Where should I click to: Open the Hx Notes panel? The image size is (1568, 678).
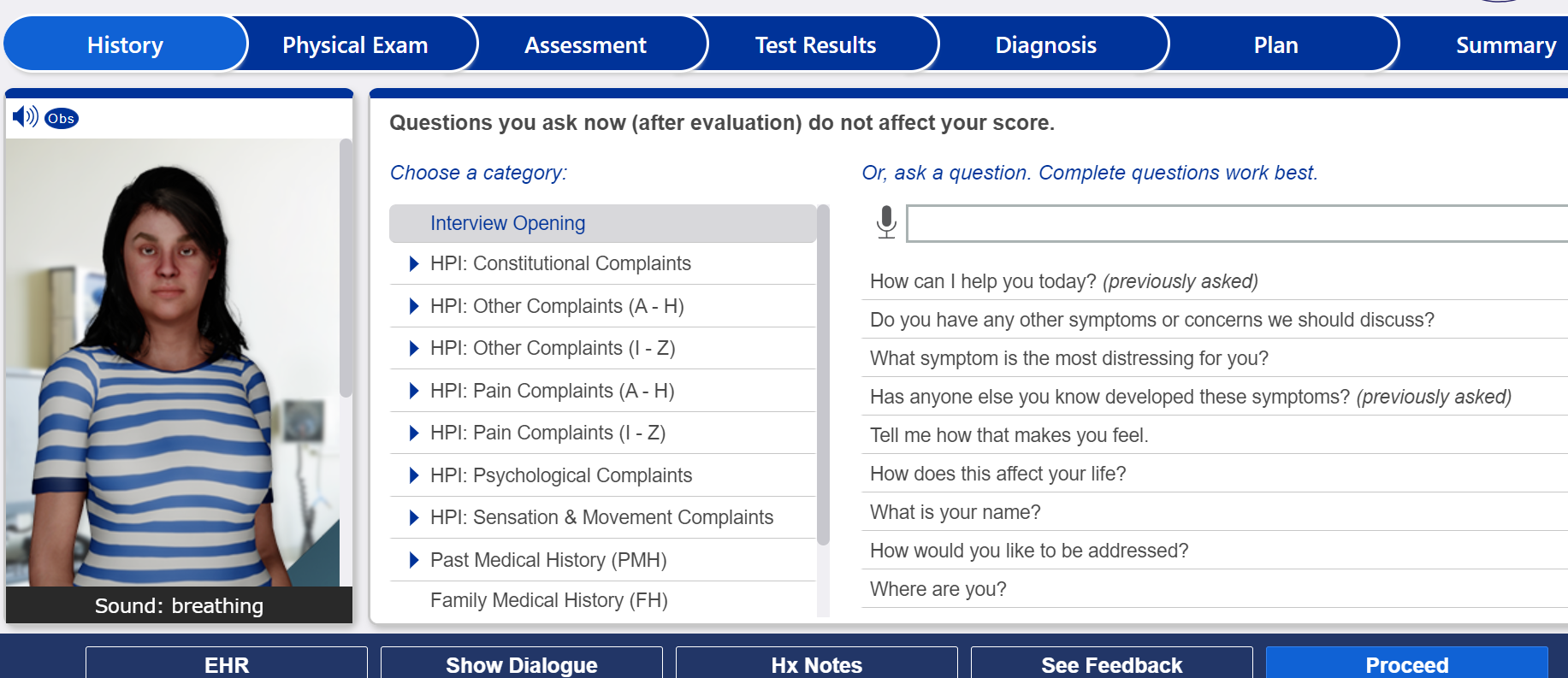816,663
